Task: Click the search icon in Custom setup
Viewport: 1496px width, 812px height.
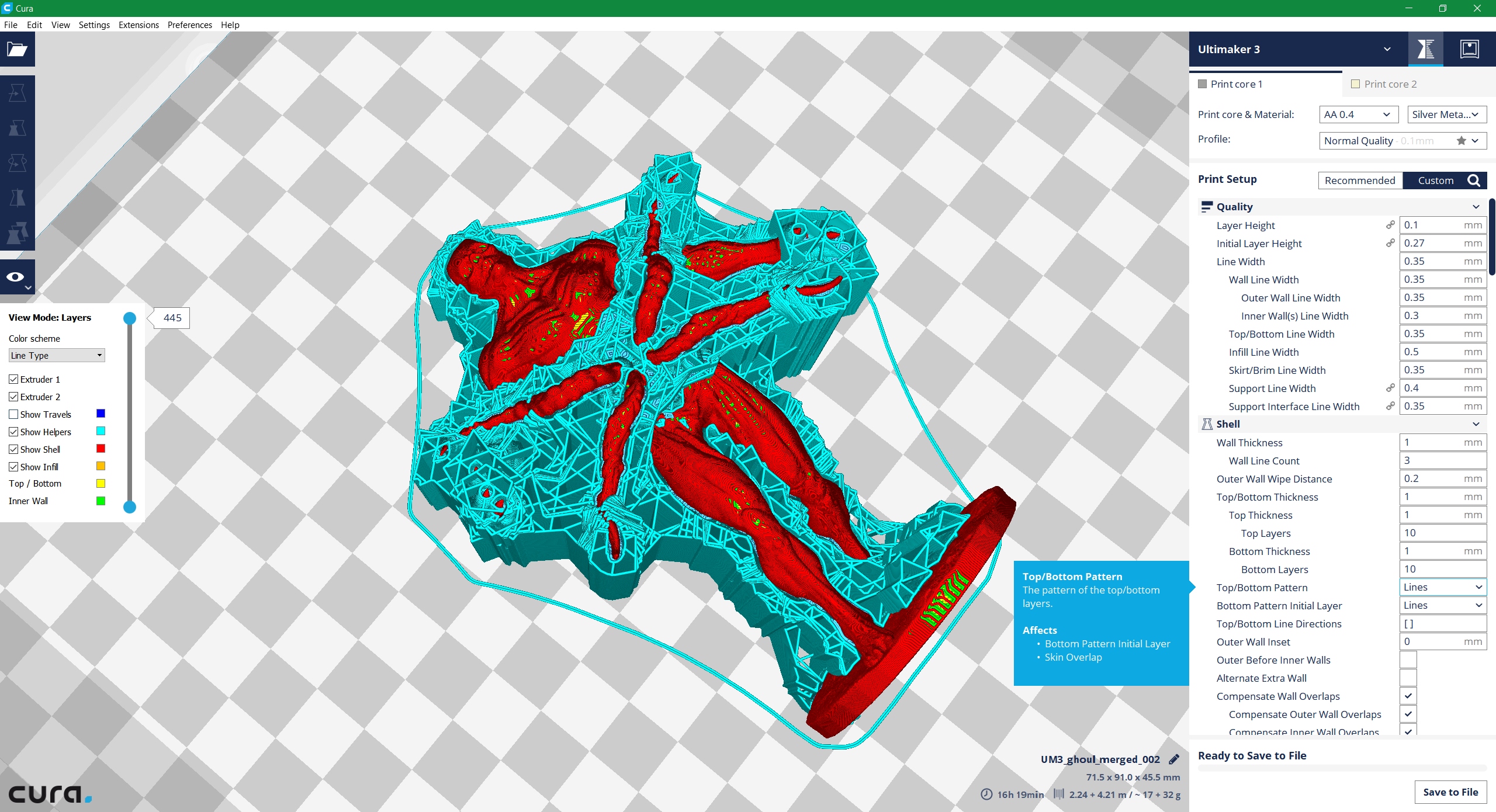Action: pos(1474,181)
